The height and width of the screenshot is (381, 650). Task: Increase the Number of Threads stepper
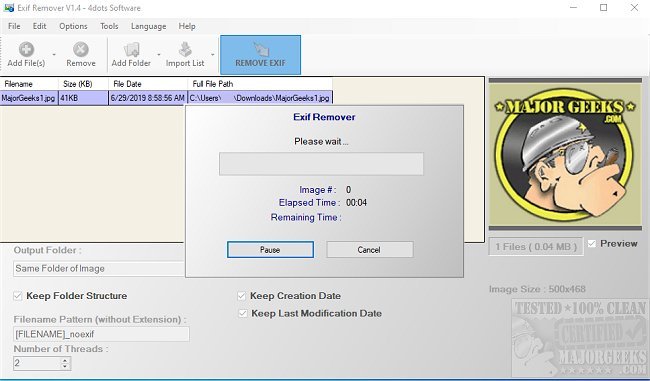[x=65, y=361]
